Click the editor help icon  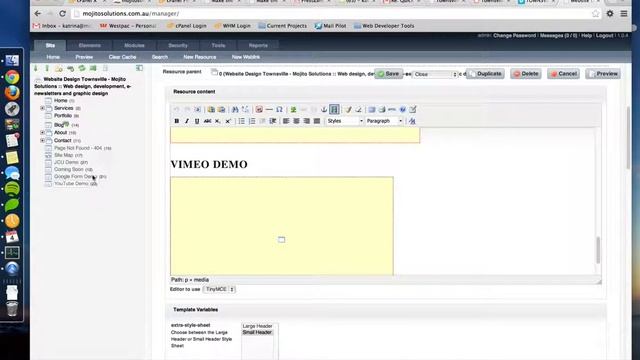(402, 109)
